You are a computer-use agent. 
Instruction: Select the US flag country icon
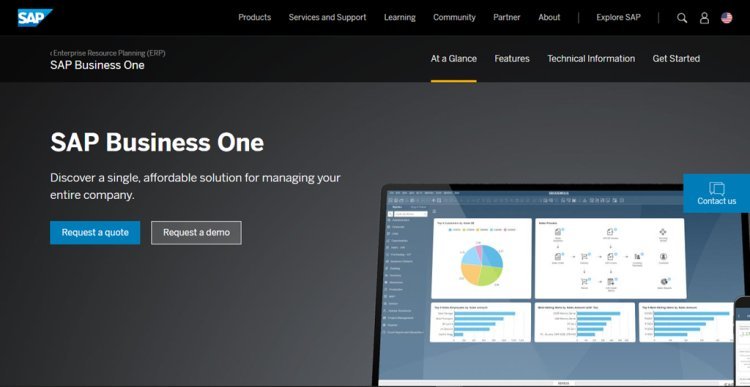click(x=727, y=18)
